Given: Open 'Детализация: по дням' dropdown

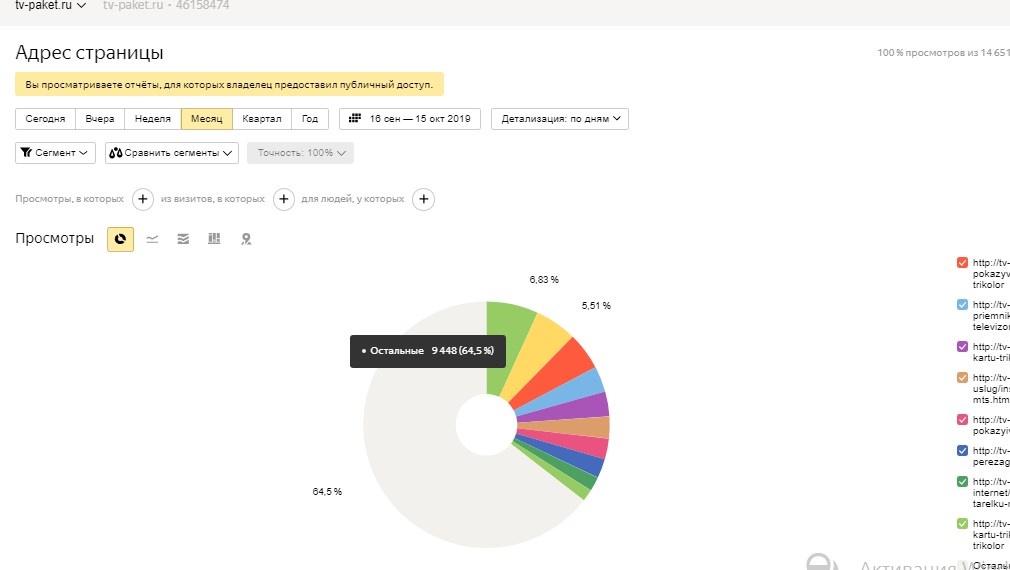Looking at the screenshot, I should (x=559, y=119).
